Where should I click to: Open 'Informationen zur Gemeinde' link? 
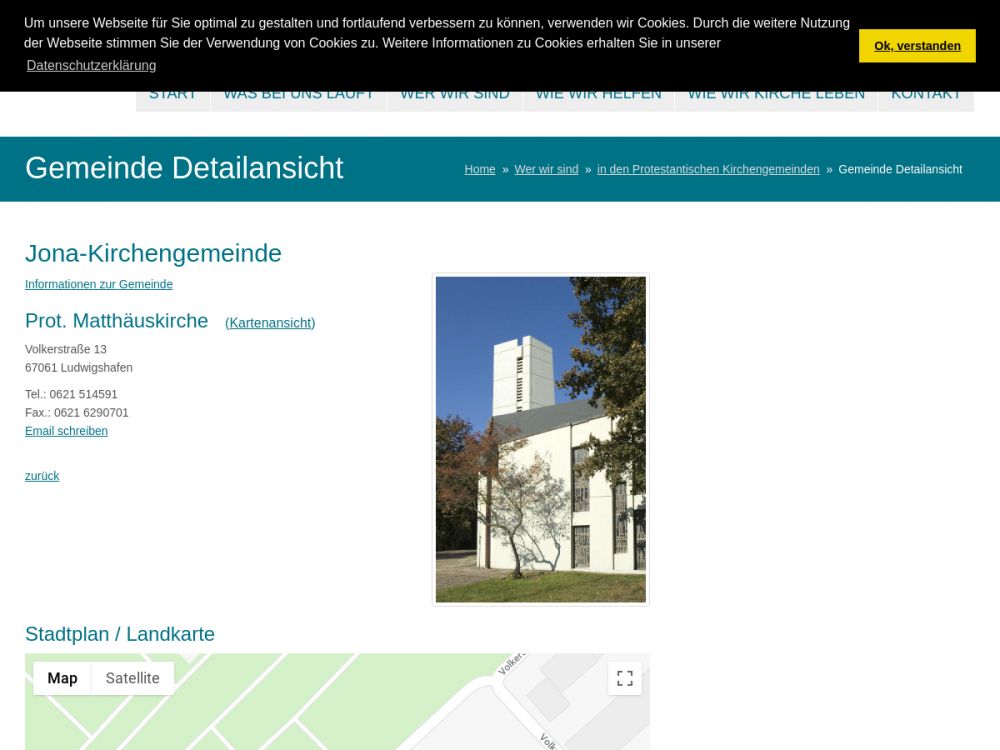(x=99, y=285)
